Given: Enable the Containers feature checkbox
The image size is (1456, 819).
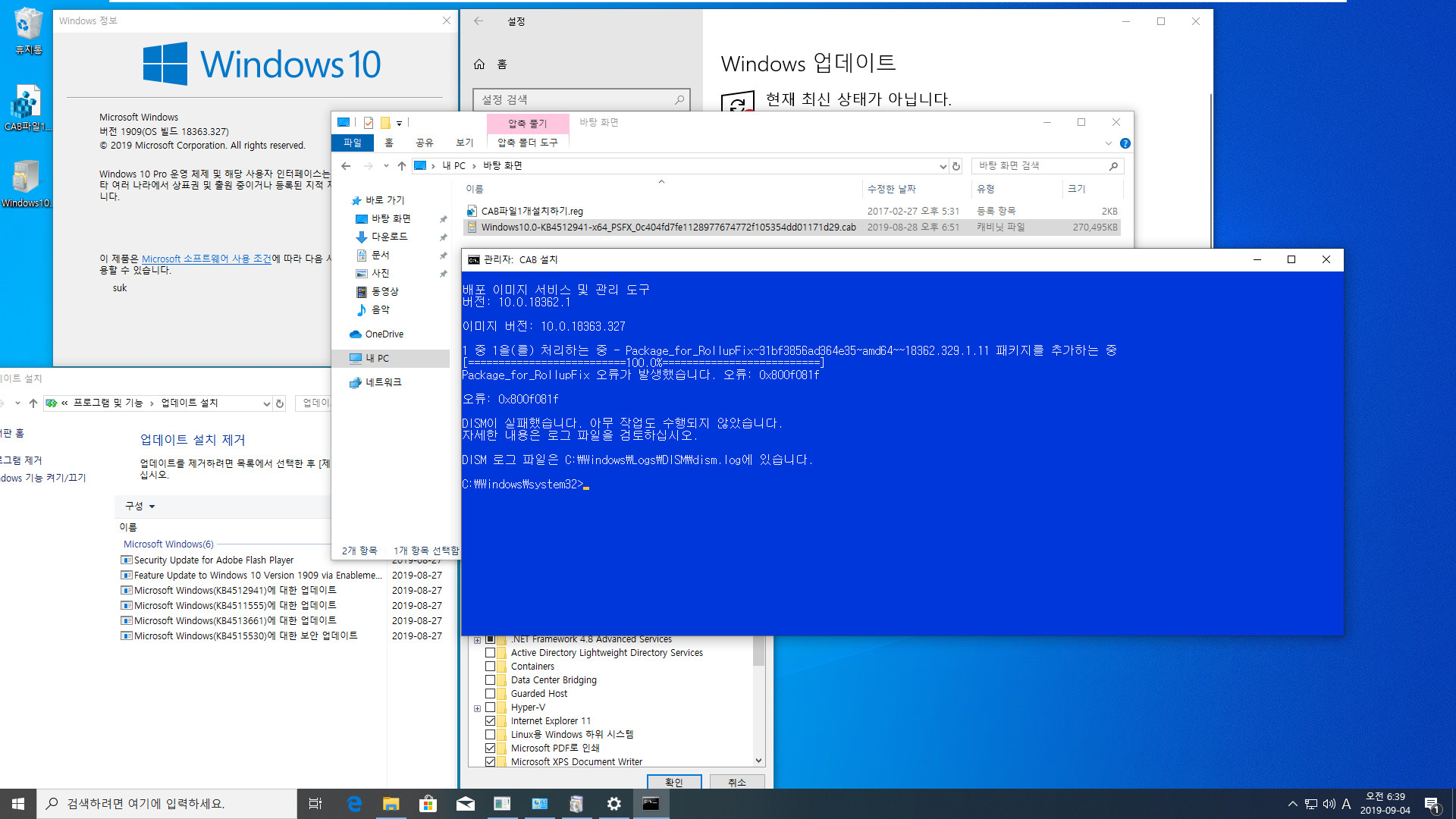Looking at the screenshot, I should tap(490, 667).
